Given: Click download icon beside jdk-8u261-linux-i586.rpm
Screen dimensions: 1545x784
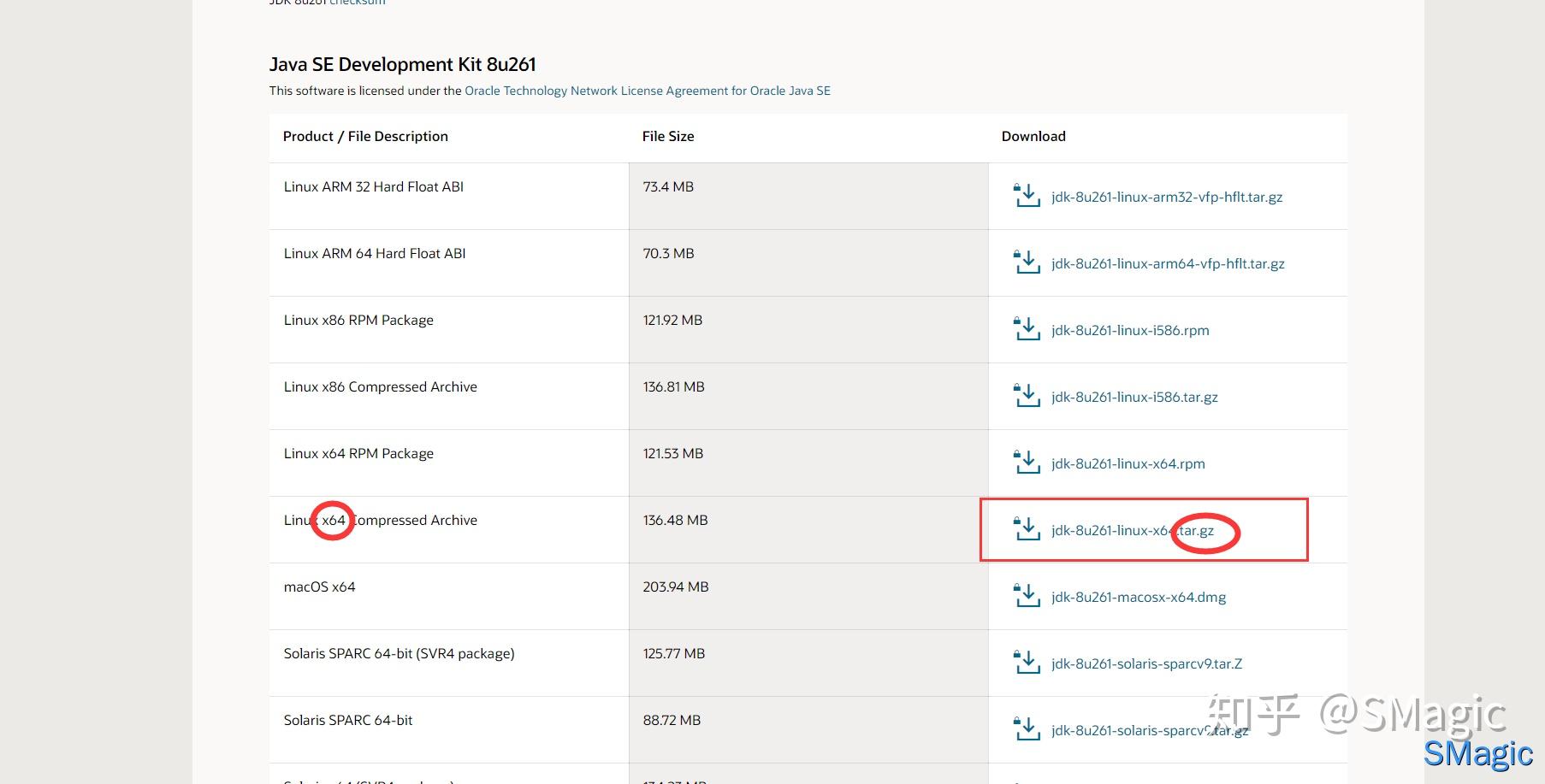Looking at the screenshot, I should [1027, 329].
